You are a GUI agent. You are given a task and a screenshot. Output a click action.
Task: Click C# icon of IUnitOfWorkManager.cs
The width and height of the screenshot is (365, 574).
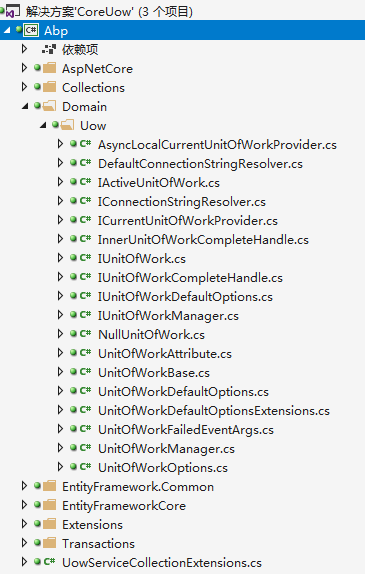click(x=85, y=315)
